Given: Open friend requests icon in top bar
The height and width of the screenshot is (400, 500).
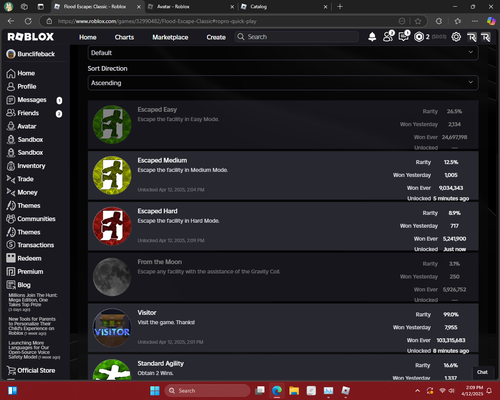Looking at the screenshot, I should pyautogui.click(x=388, y=37).
